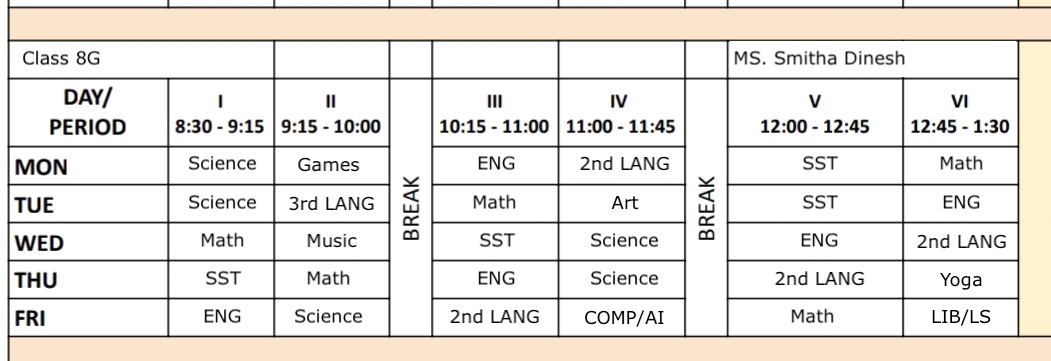Select period VI 12:45 - 1:30 header

[x=961, y=113]
